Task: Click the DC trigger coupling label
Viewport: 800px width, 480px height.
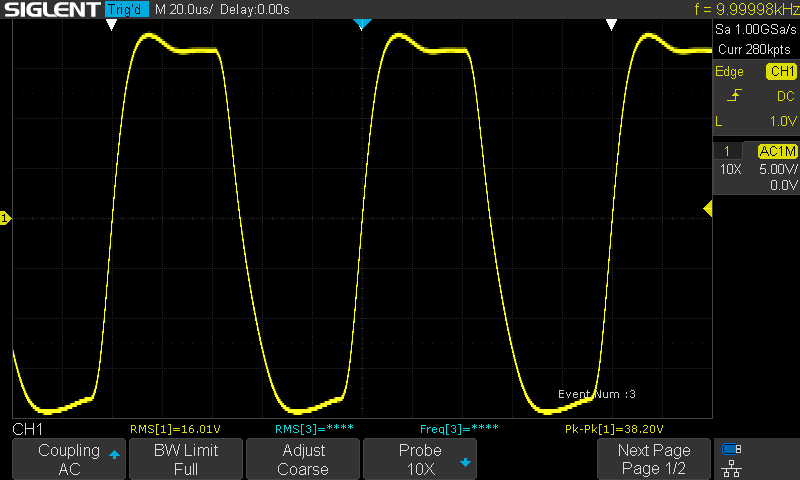Action: point(786,96)
